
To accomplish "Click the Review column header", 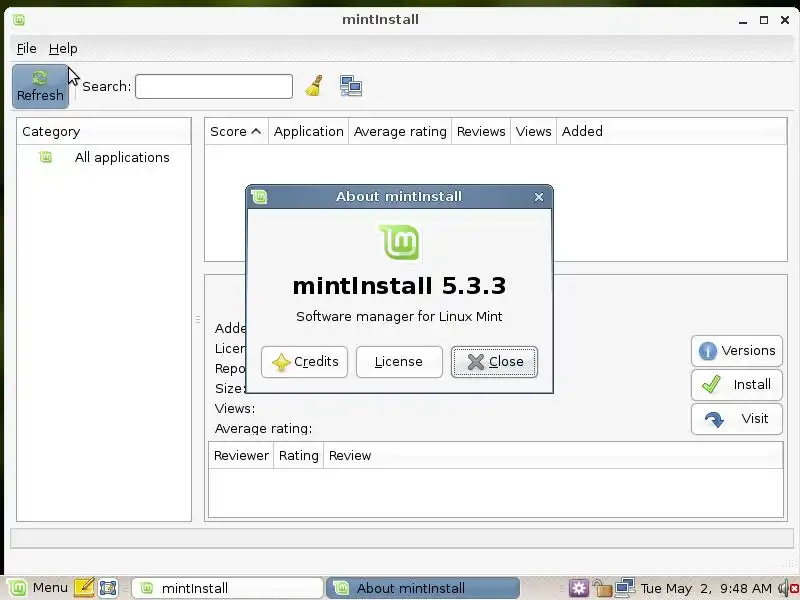I will coord(553,456).
